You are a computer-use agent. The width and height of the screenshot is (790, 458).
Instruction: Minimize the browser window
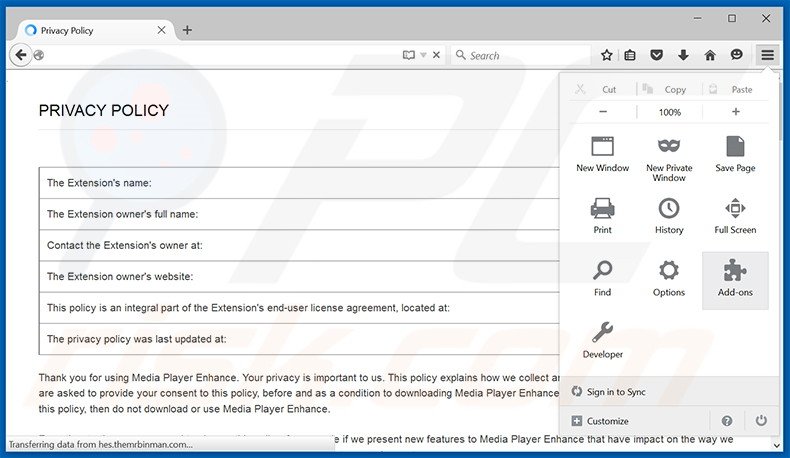[x=697, y=18]
